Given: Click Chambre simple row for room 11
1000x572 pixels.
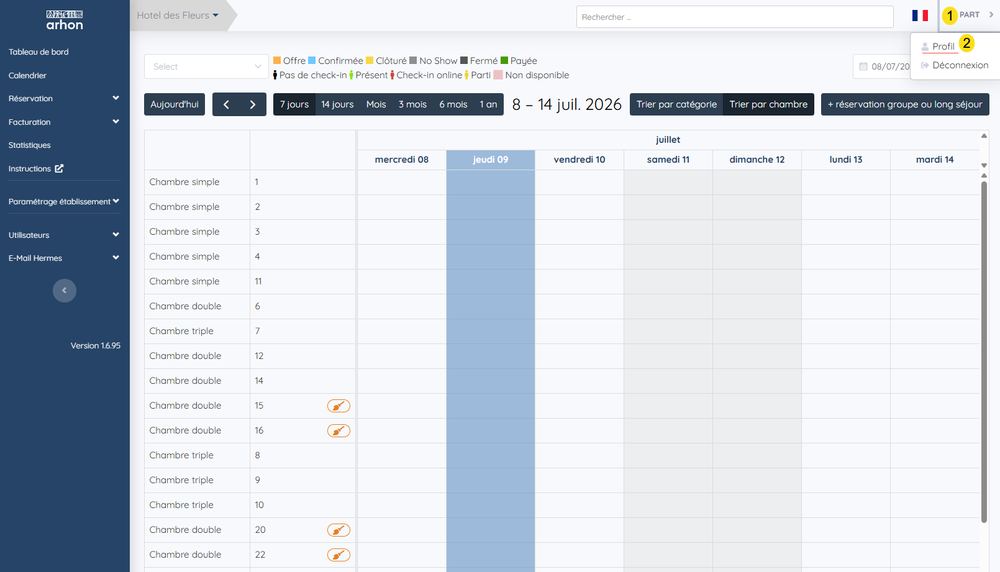Looking at the screenshot, I should [249, 281].
